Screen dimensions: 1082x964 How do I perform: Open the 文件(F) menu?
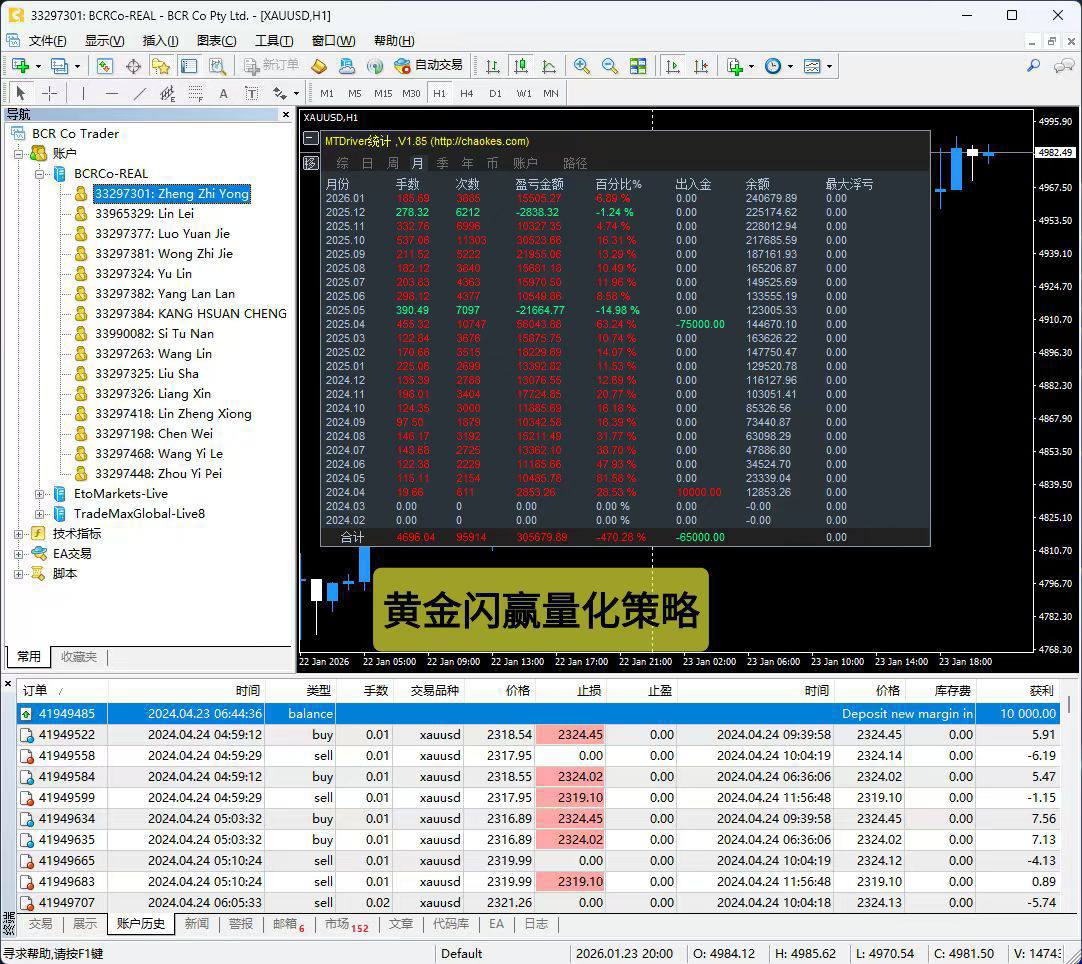point(47,41)
